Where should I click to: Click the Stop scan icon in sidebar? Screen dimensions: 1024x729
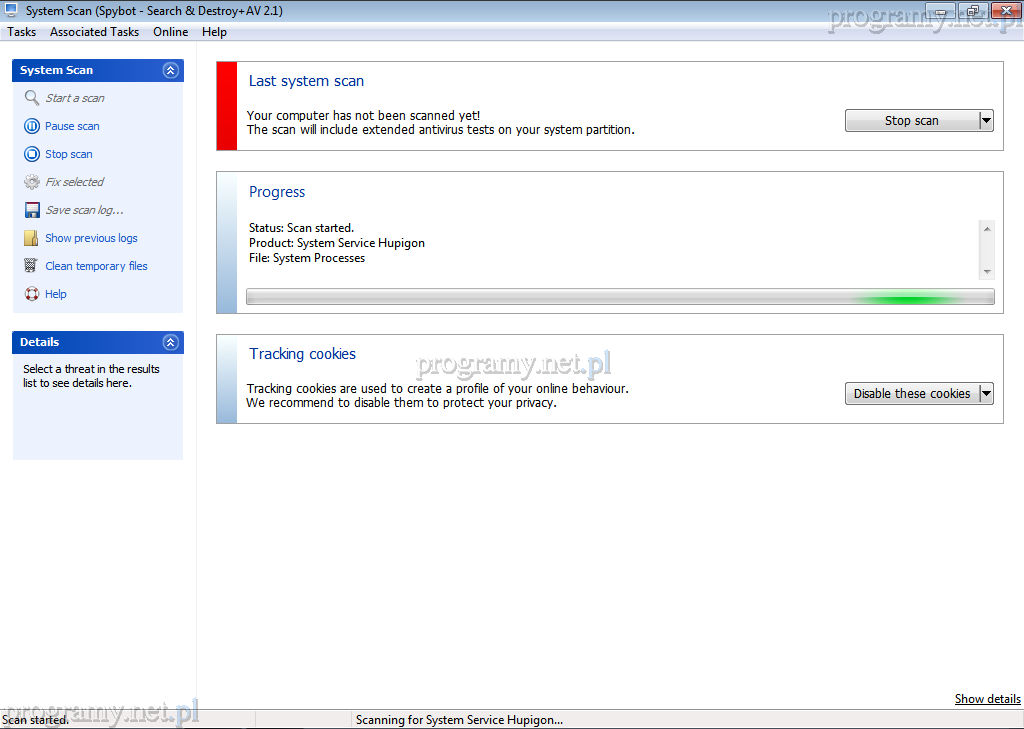[32, 154]
